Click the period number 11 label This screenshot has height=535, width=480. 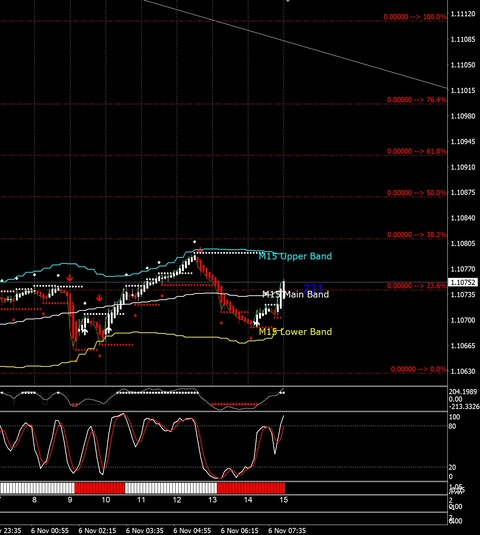point(141,500)
